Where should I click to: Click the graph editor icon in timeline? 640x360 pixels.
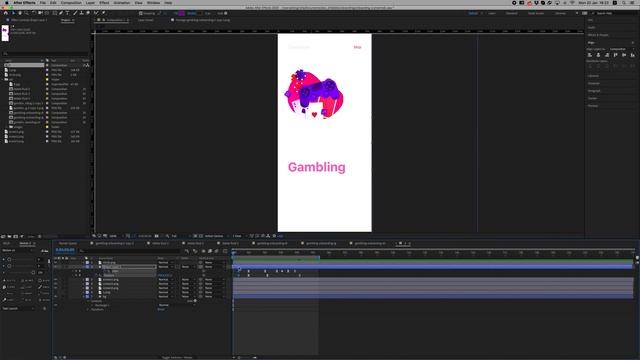tap(225, 251)
